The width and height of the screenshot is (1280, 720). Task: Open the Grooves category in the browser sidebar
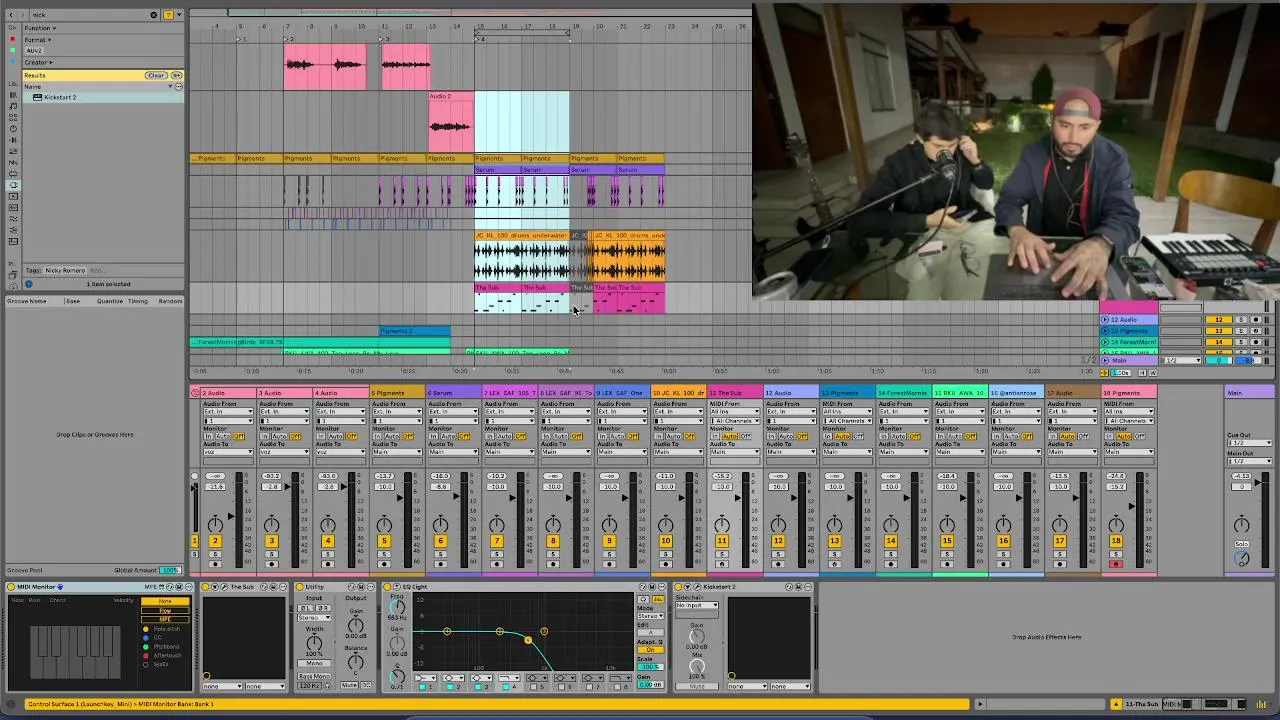(x=13, y=218)
